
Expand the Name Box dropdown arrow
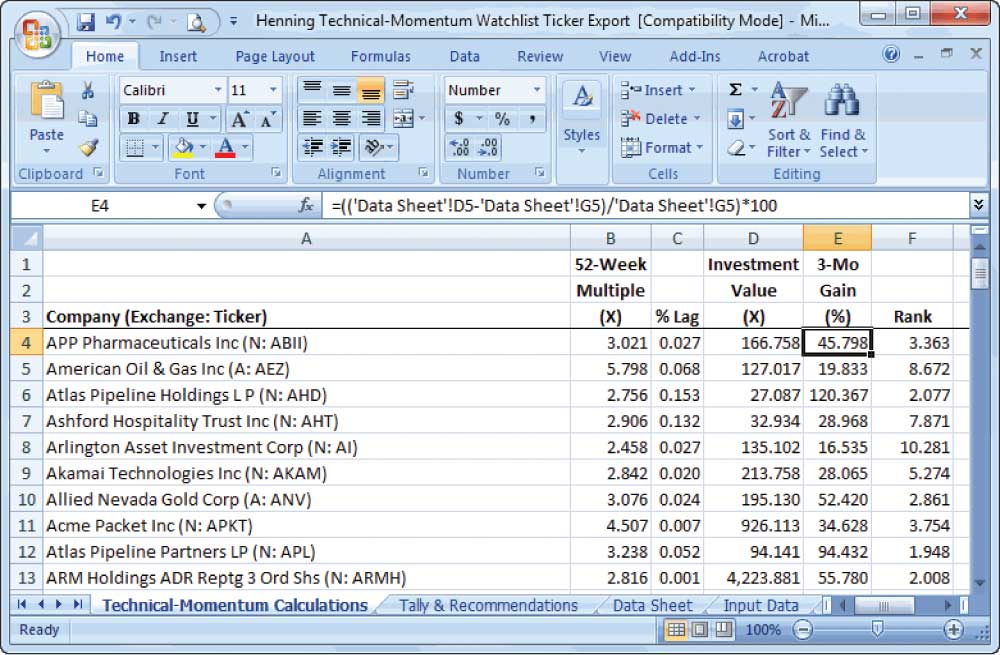pos(202,206)
